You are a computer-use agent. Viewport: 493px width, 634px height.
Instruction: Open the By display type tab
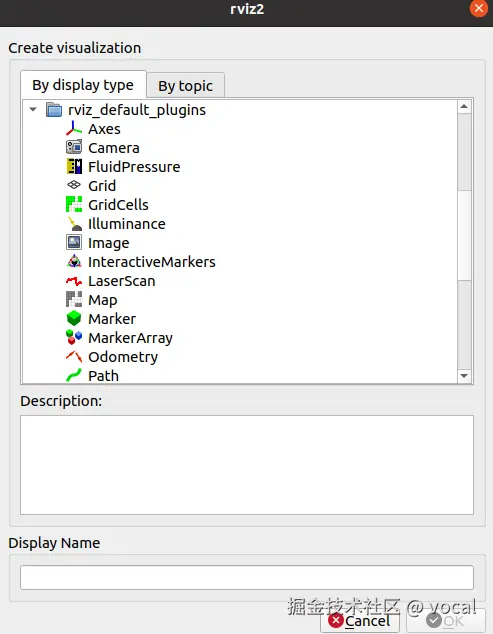click(83, 85)
